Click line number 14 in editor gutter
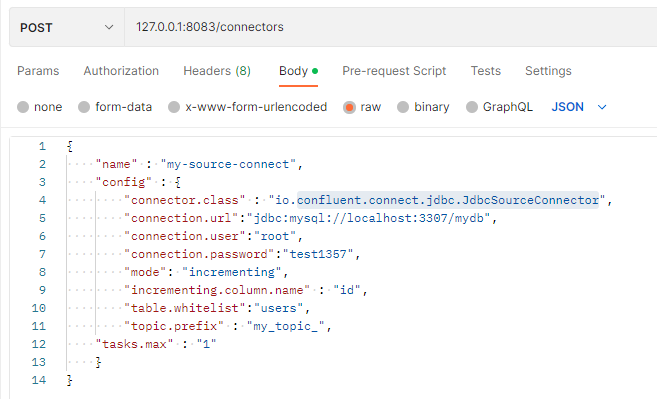This screenshot has width=657, height=399. 39,380
